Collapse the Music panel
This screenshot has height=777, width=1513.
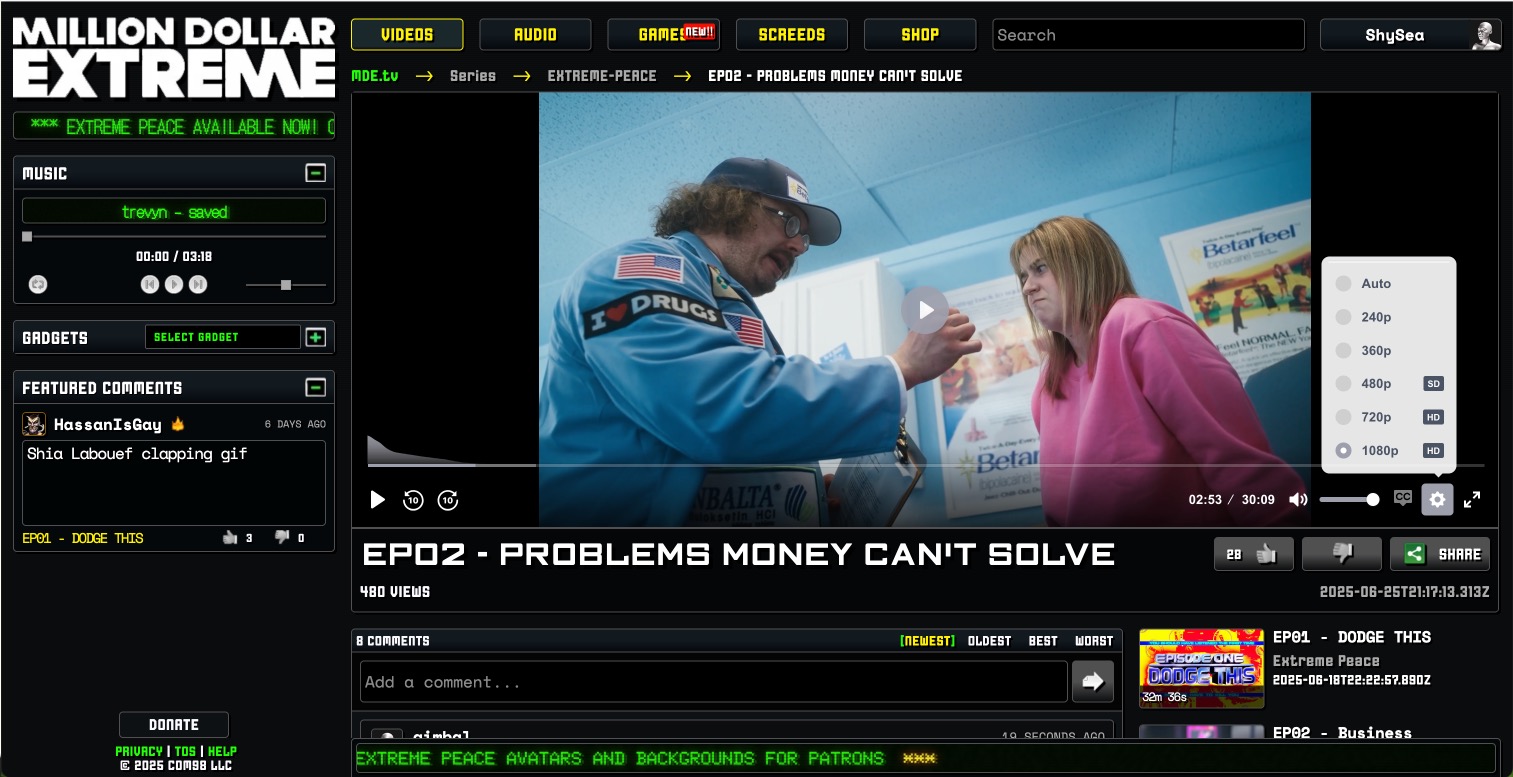[x=315, y=173]
